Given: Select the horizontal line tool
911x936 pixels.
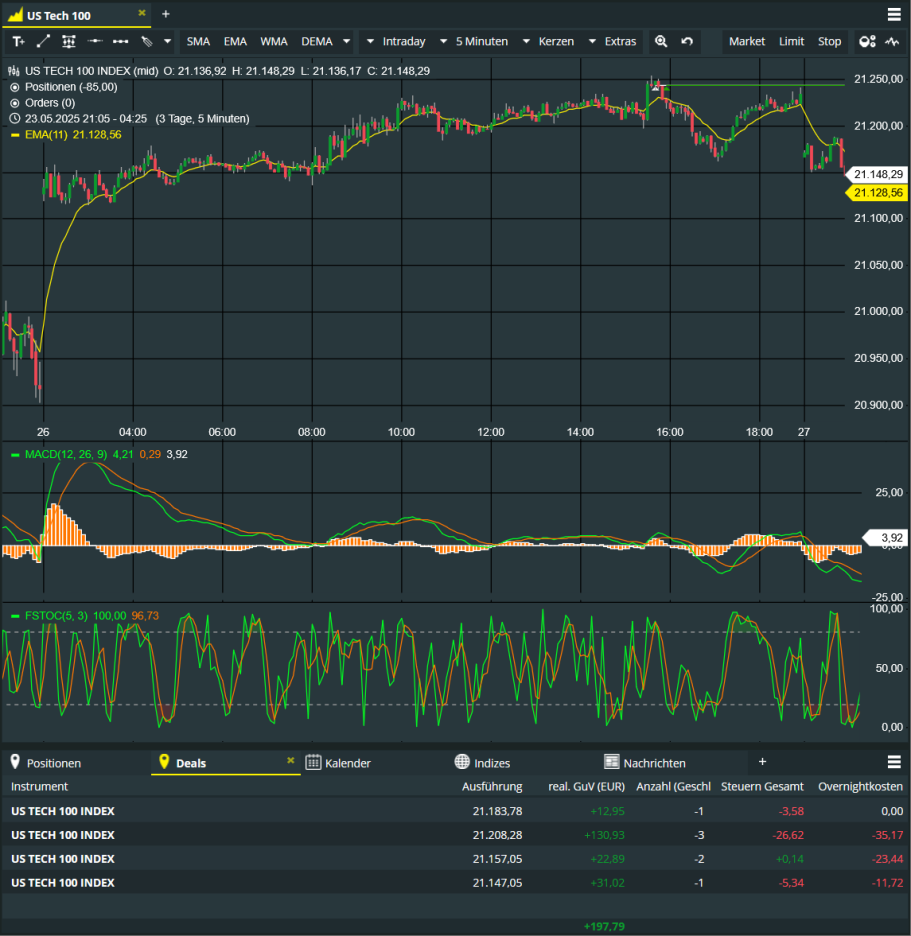Looking at the screenshot, I should click(94, 41).
